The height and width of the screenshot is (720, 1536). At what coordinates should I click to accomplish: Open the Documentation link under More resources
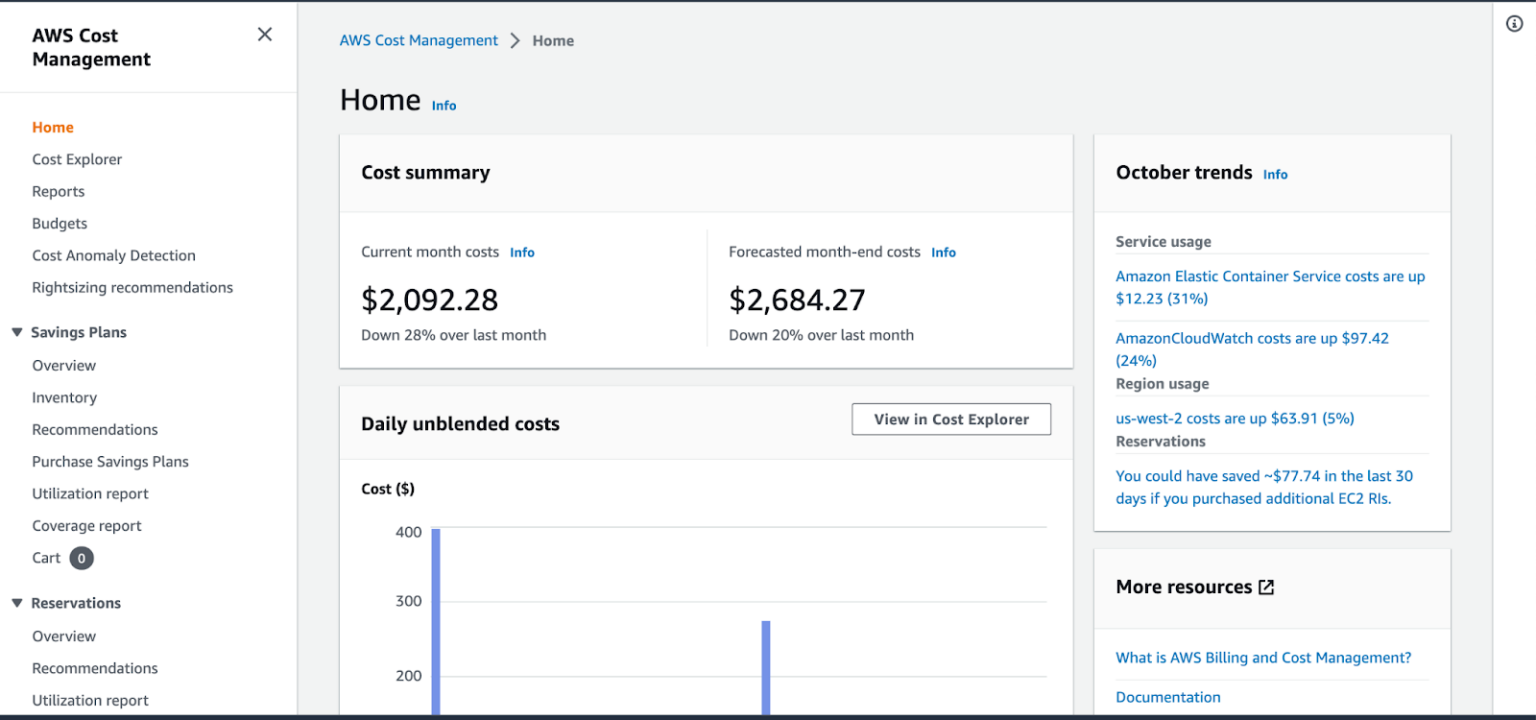[x=1168, y=697]
